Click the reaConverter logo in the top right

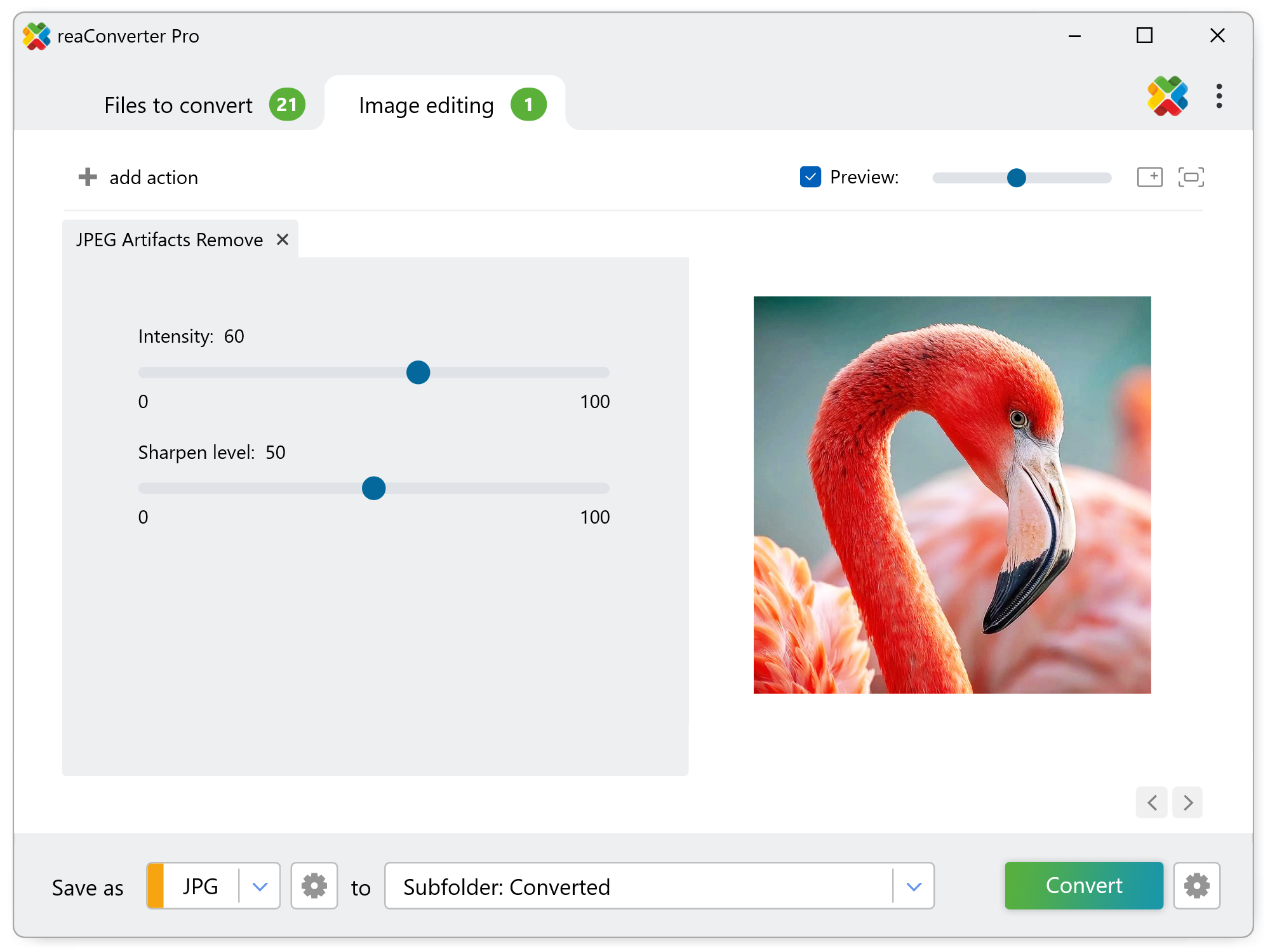[x=1167, y=96]
